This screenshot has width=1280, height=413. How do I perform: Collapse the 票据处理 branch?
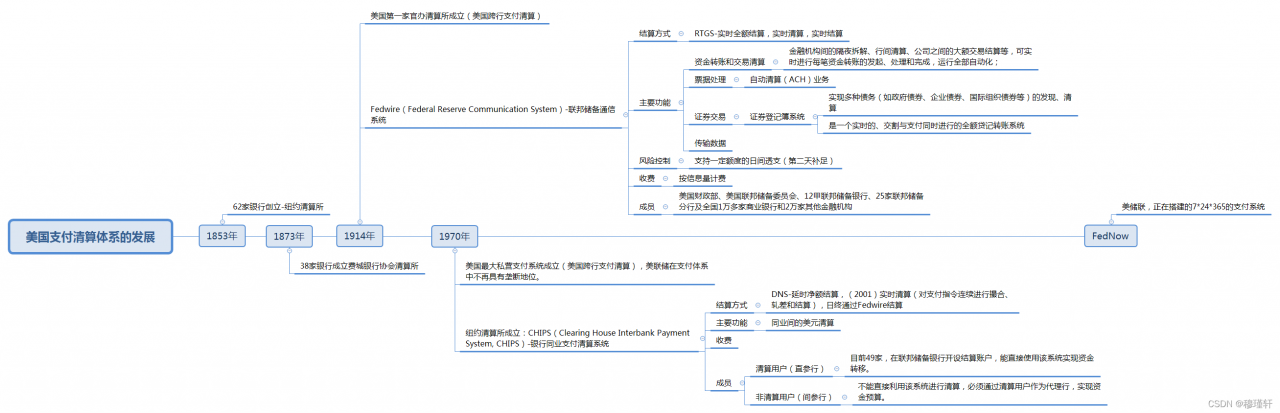738,80
